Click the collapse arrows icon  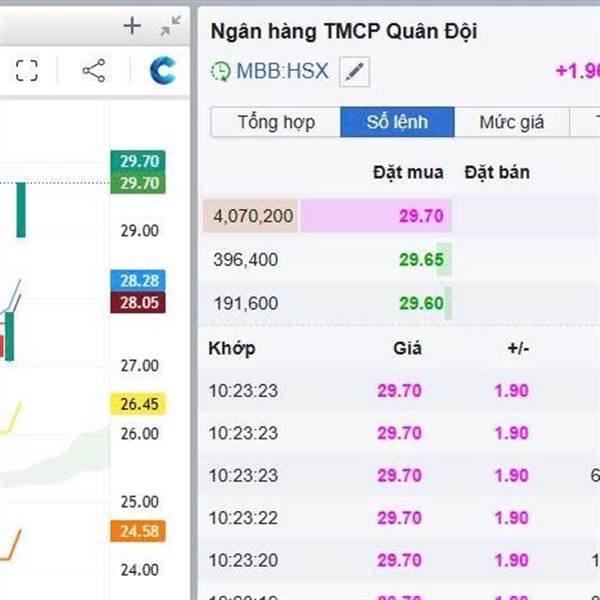point(171,26)
